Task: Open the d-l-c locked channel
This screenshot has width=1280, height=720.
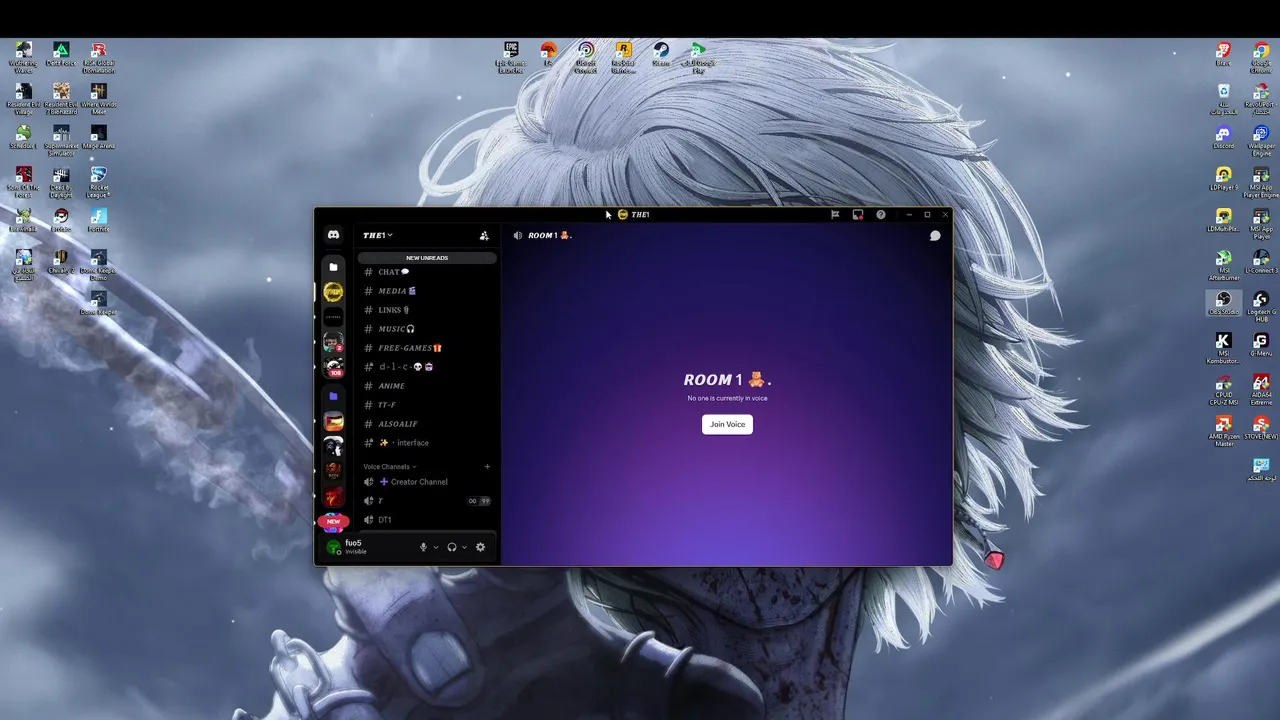Action: click(x=427, y=367)
